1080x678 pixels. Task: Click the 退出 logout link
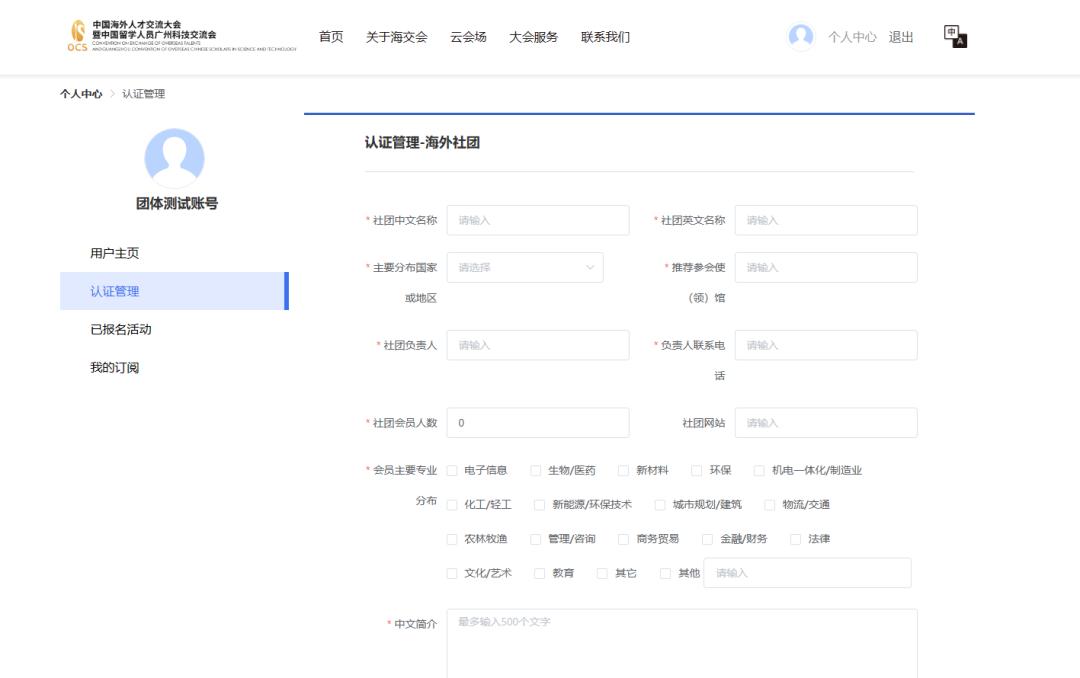pyautogui.click(x=901, y=37)
